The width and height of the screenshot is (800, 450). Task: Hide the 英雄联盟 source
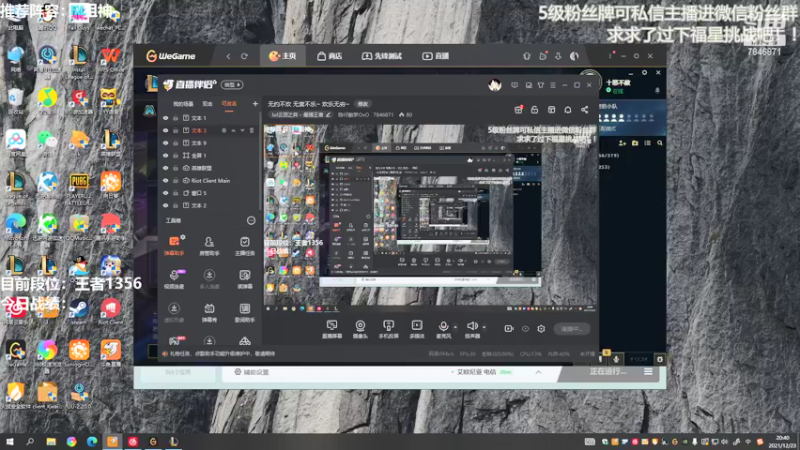165,168
